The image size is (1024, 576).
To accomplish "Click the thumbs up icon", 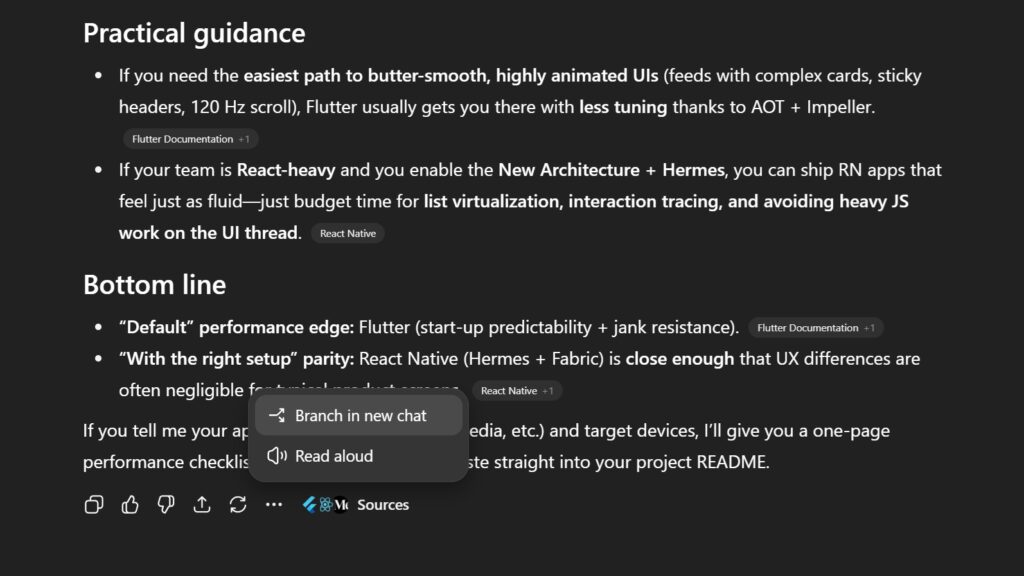I will click(130, 505).
